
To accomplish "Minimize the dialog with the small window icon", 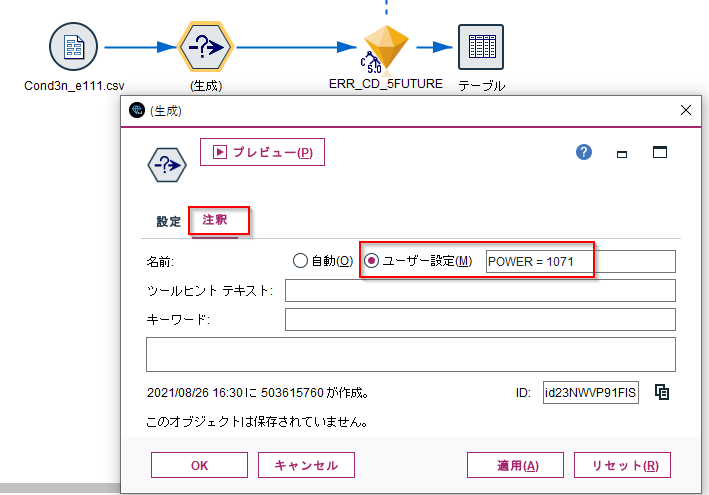I will (x=622, y=154).
